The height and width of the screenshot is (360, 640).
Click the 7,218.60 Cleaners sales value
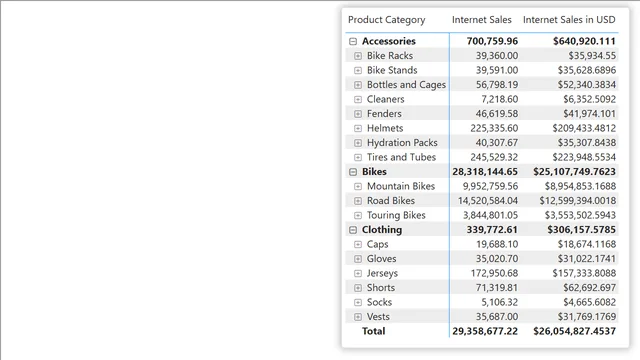(500, 99)
